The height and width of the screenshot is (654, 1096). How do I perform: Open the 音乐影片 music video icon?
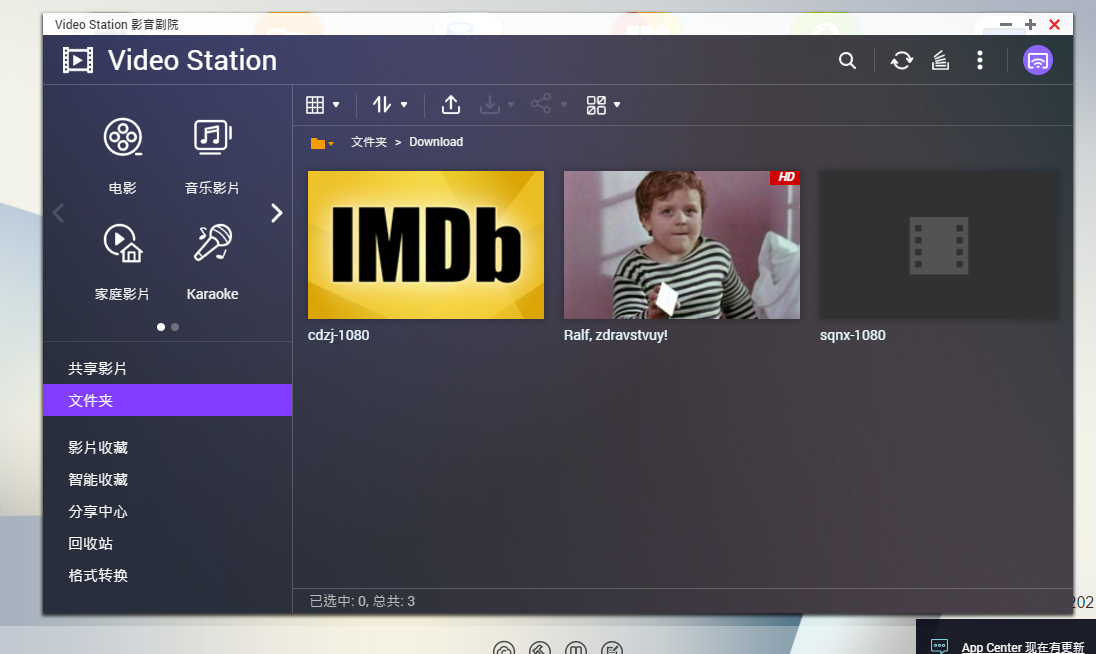coord(212,137)
